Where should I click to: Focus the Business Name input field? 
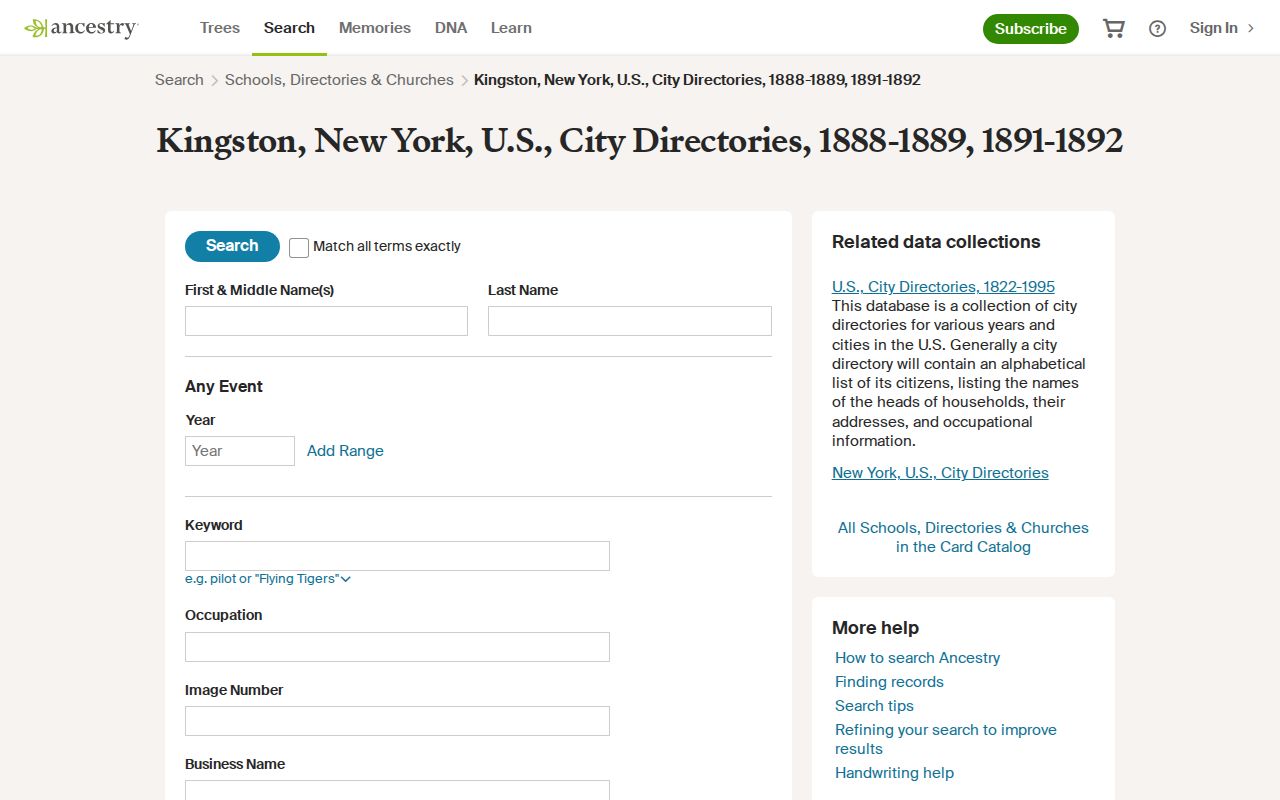coord(397,790)
